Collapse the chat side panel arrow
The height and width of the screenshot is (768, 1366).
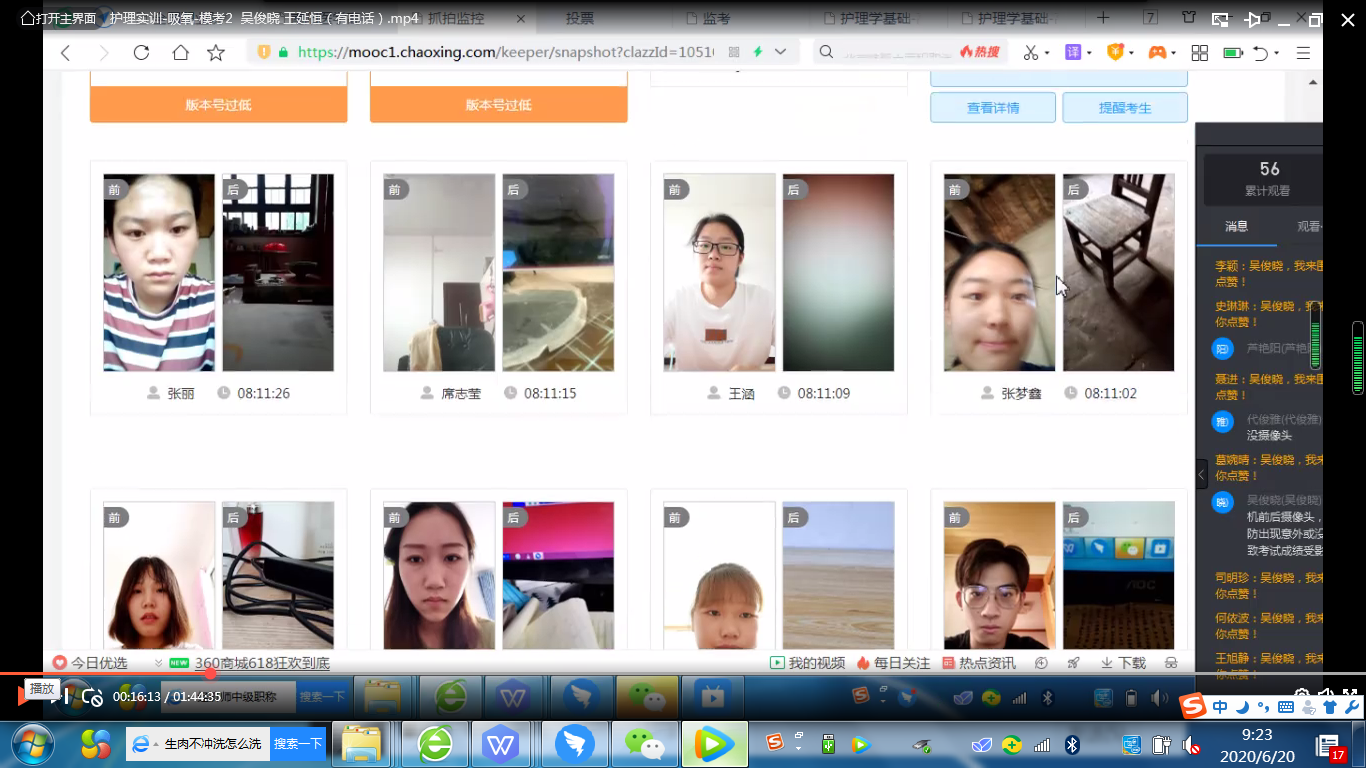tap(1202, 474)
